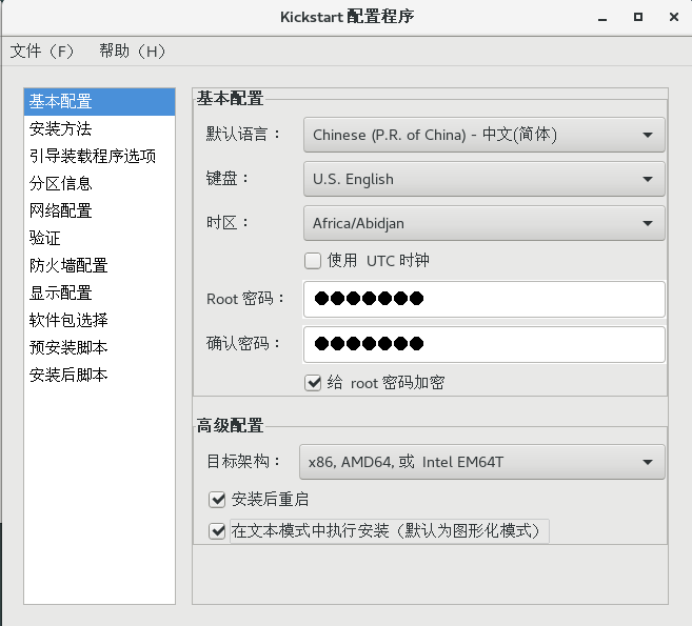Open the 默认语言 dropdown

pyautogui.click(x=484, y=135)
